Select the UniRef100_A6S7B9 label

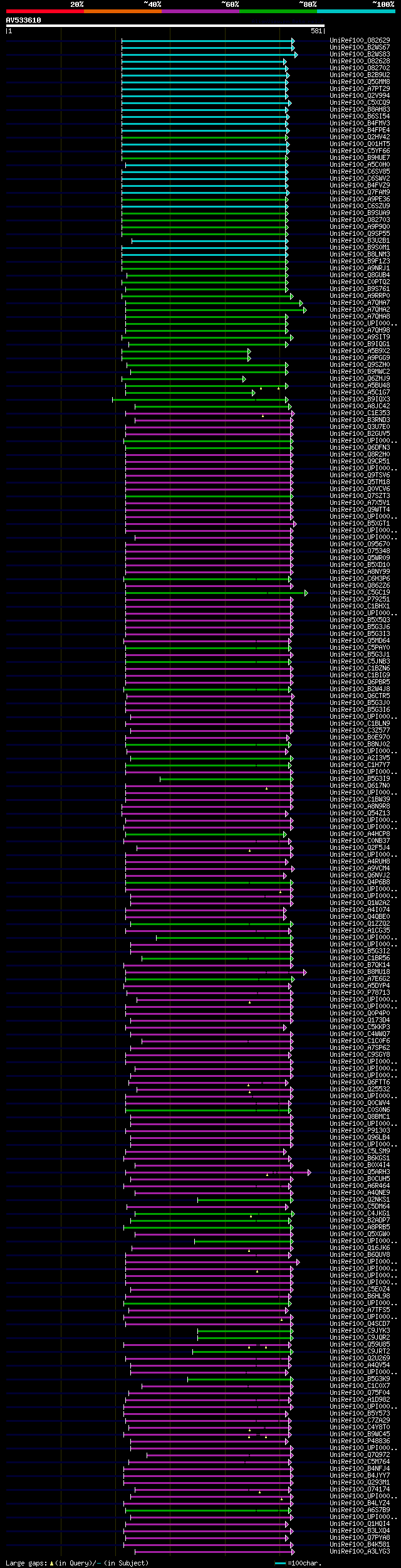pos(360,1510)
